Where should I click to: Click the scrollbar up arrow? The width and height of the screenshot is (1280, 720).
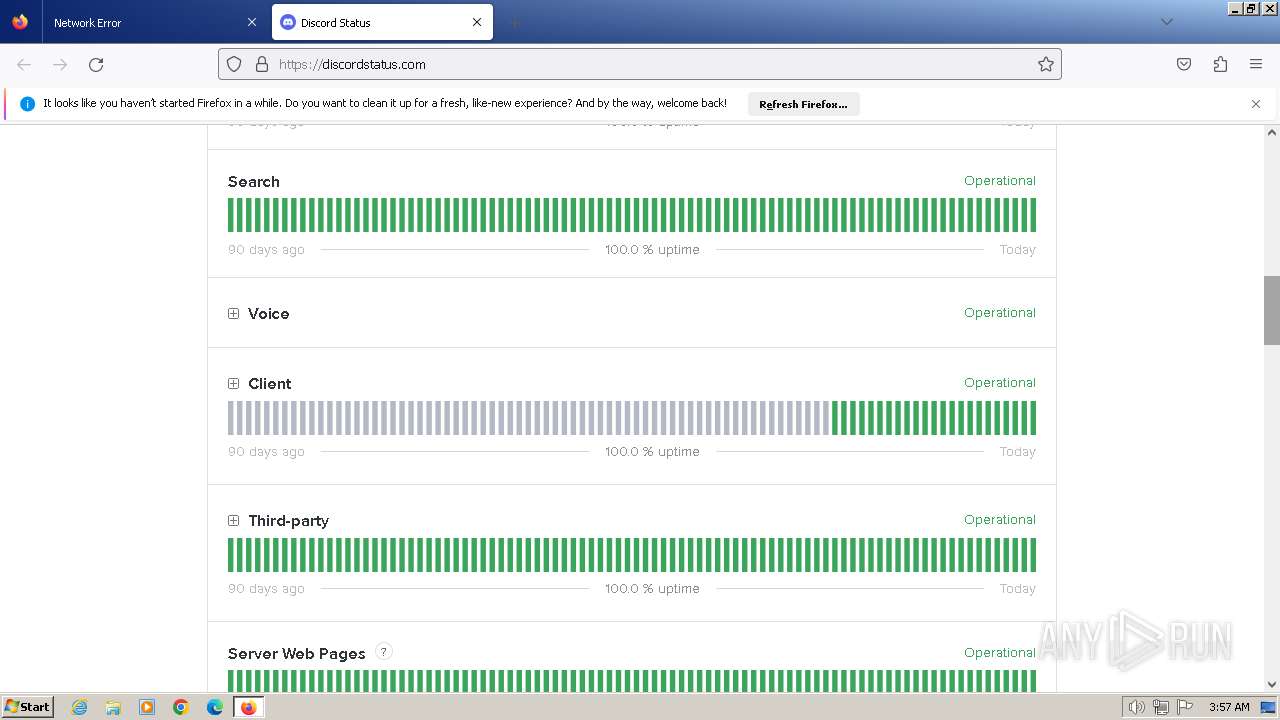[x=1272, y=132]
